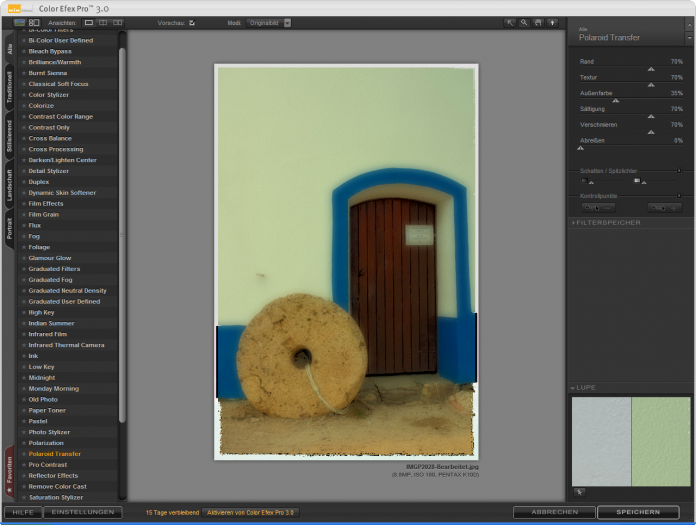Click the pin icon under the Lupe preview

579,492
